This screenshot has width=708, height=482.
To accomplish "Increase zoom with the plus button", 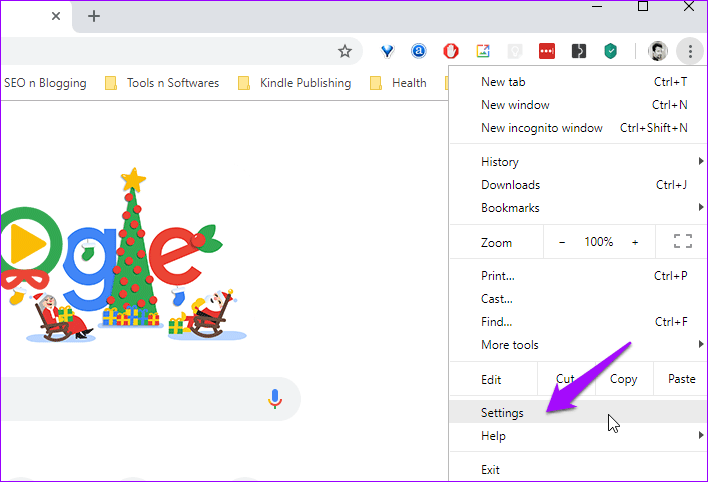I will pos(635,243).
